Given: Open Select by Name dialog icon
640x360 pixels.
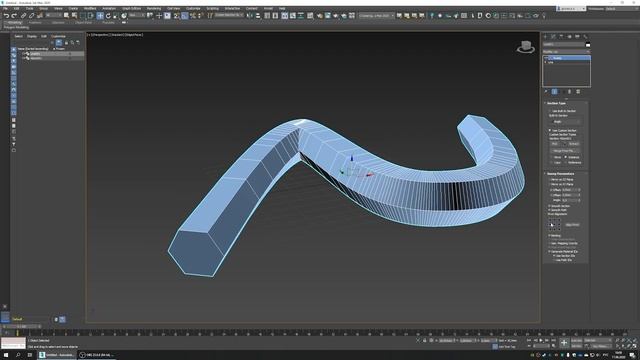Looking at the screenshot, I should [x=74, y=16].
